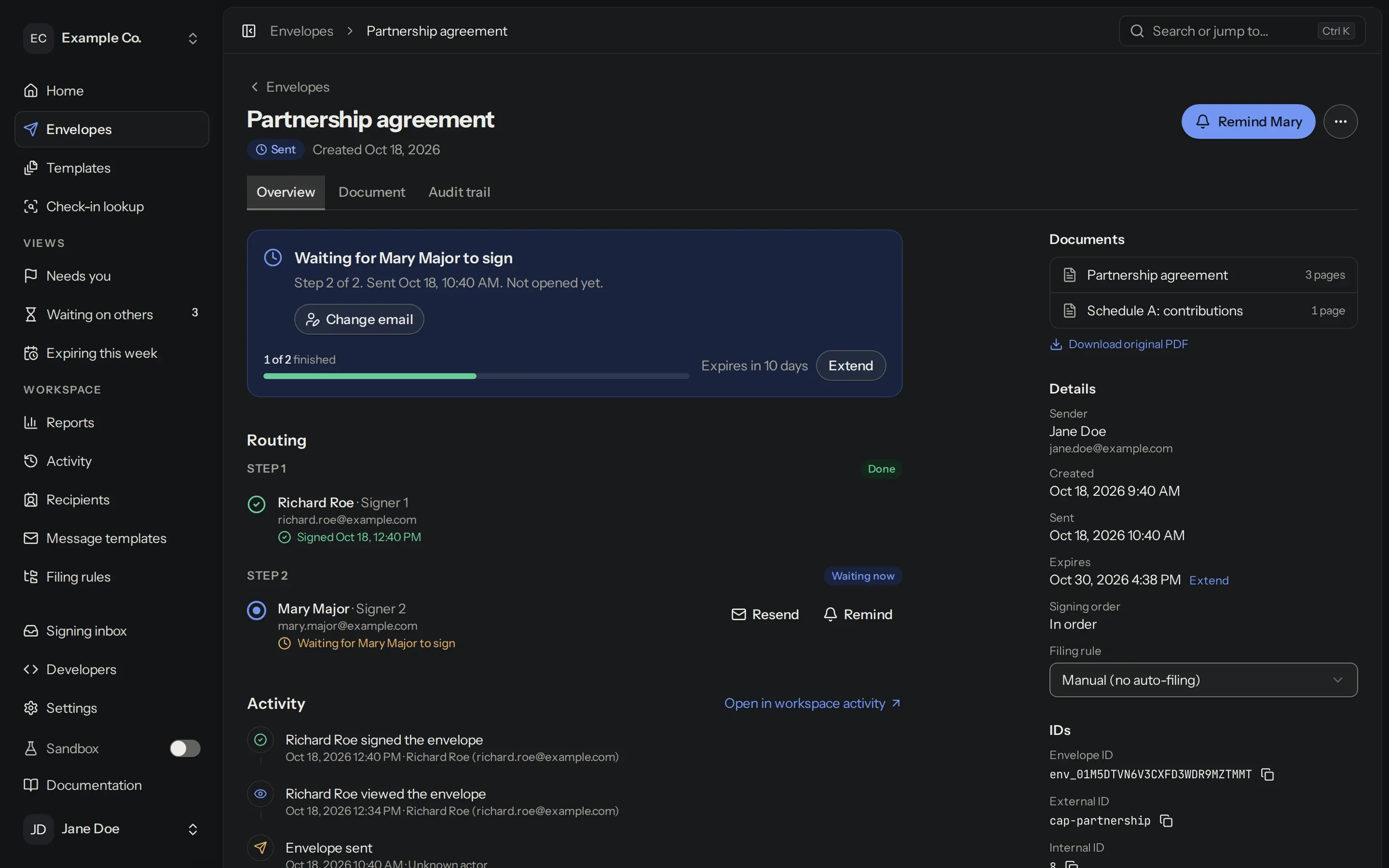Image resolution: width=1389 pixels, height=868 pixels.
Task: Open Recipients page
Action: point(111,500)
